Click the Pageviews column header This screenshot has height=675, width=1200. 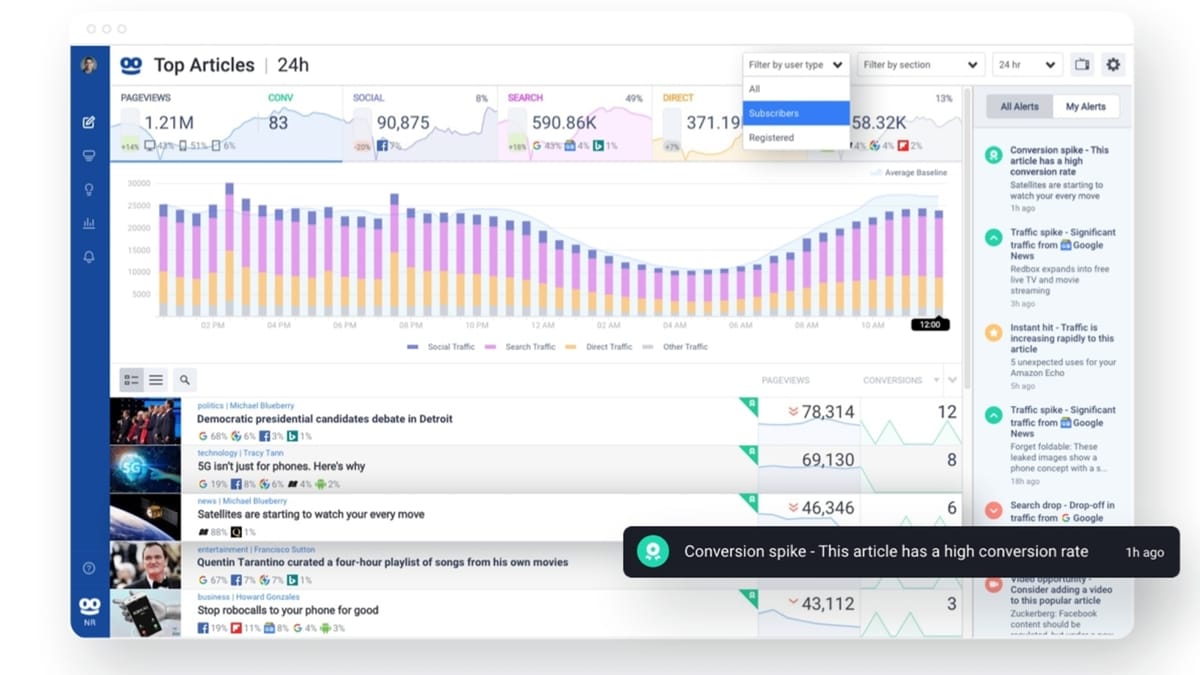click(786, 380)
